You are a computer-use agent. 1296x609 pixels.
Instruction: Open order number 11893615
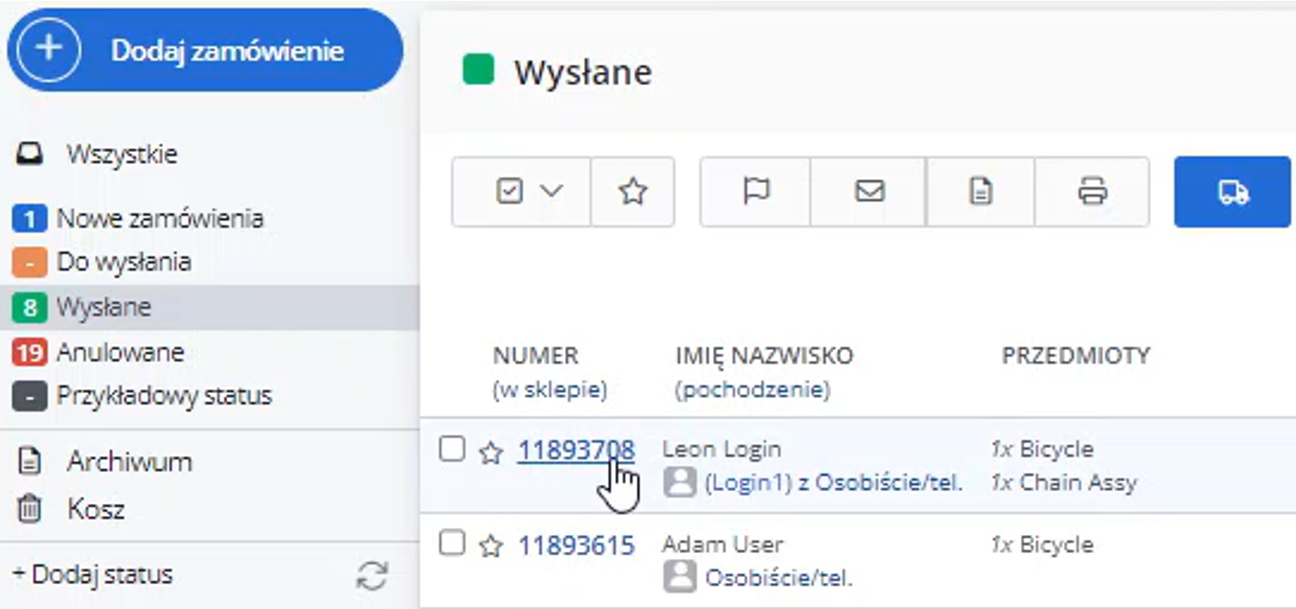coord(576,545)
